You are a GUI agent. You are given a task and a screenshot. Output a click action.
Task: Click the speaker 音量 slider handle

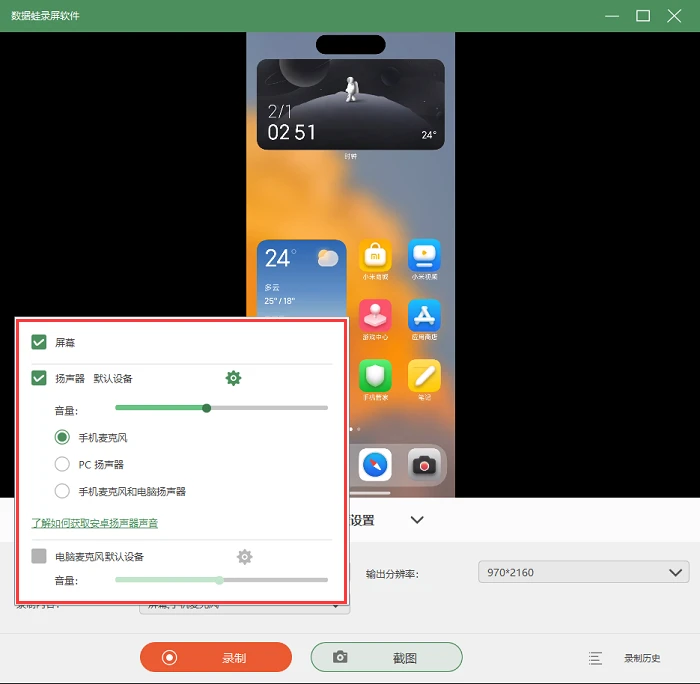206,408
